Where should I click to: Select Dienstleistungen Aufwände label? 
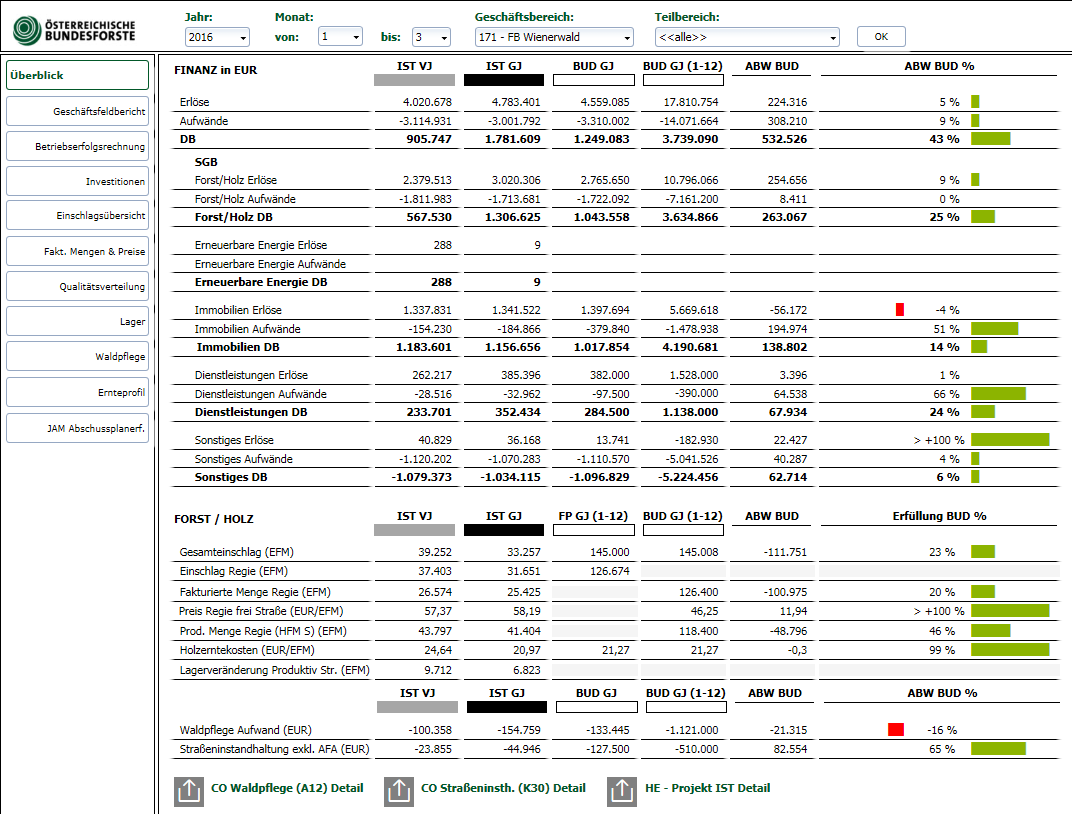(x=260, y=394)
